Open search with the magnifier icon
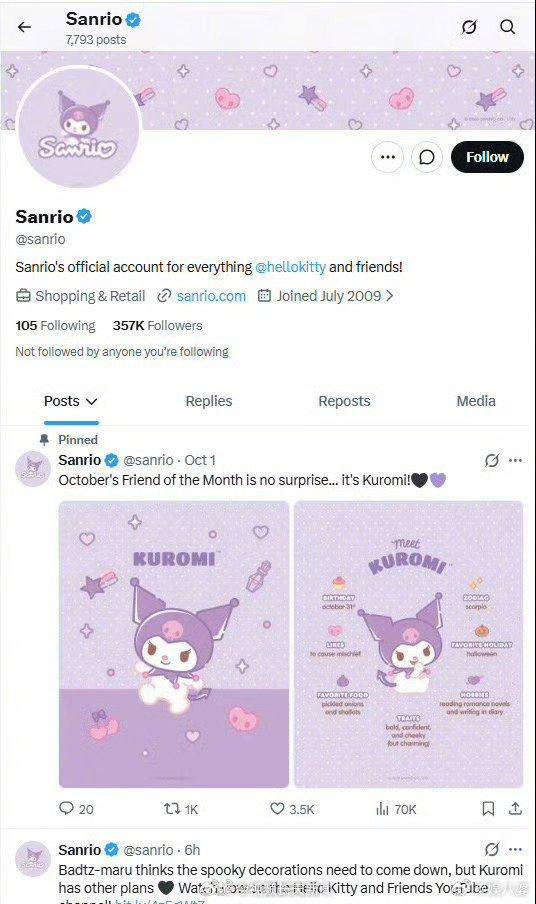The width and height of the screenshot is (536, 904). 507,27
